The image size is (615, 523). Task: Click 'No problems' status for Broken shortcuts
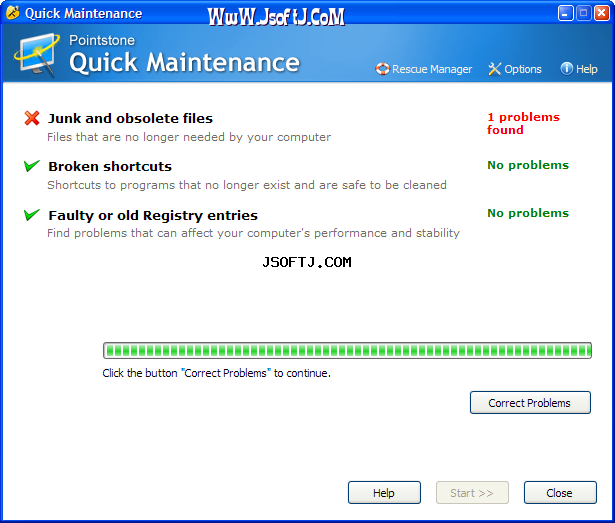[528, 165]
